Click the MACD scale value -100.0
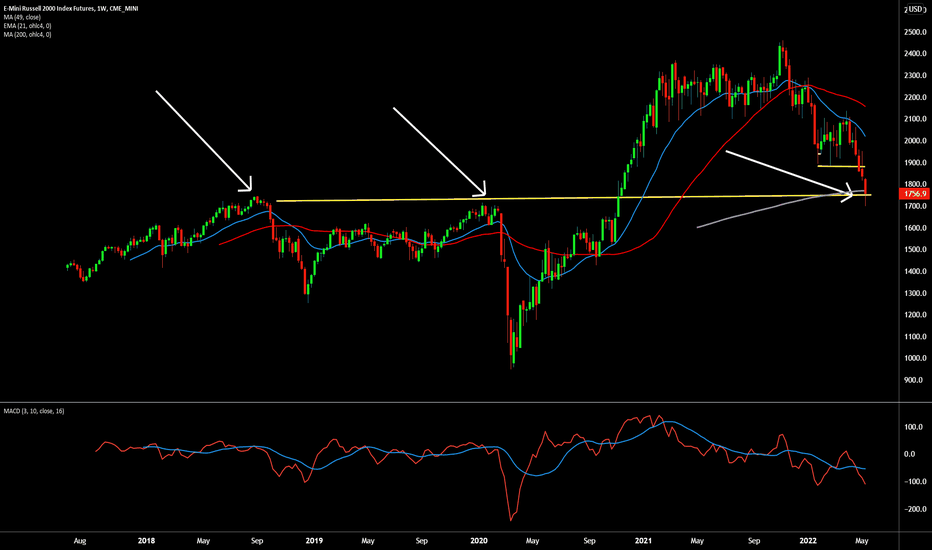The image size is (932, 550). tap(914, 482)
